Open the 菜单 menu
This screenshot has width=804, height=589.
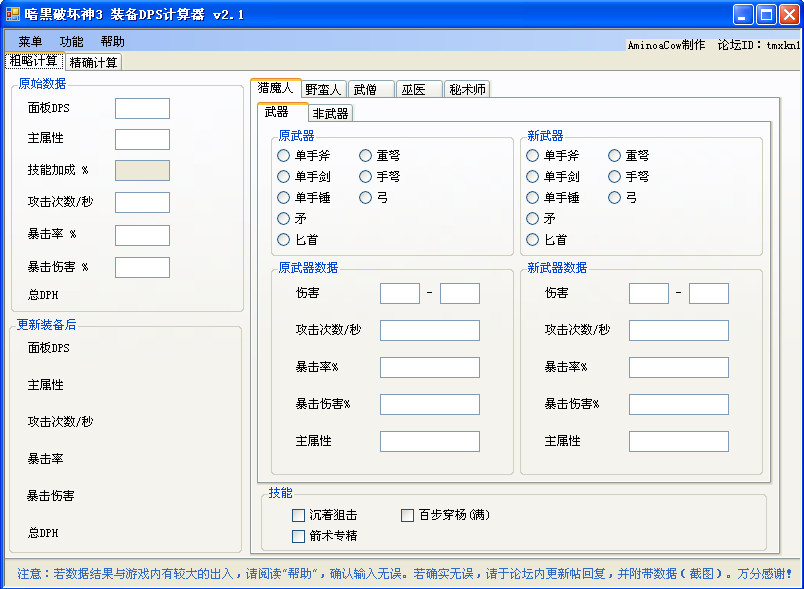pos(30,42)
